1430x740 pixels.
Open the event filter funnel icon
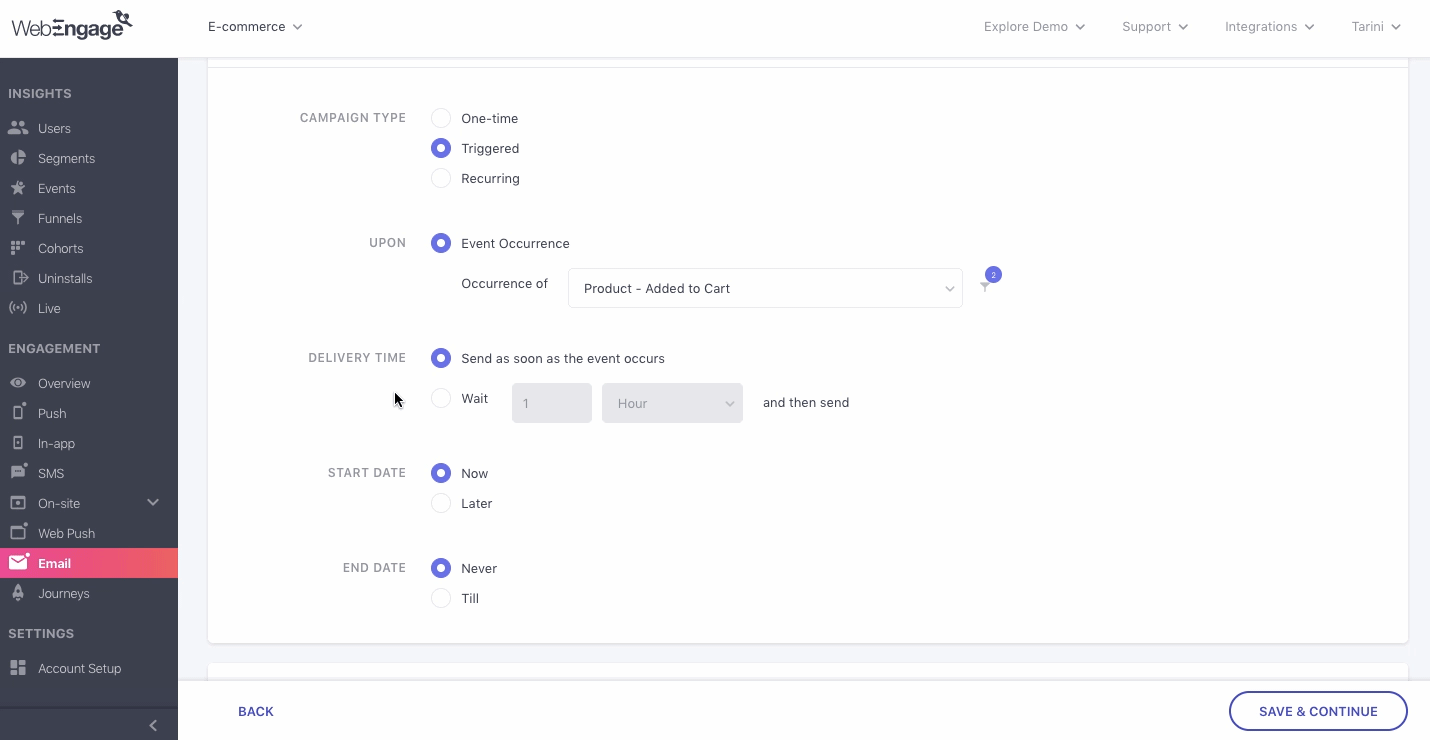pyautogui.click(x=985, y=287)
